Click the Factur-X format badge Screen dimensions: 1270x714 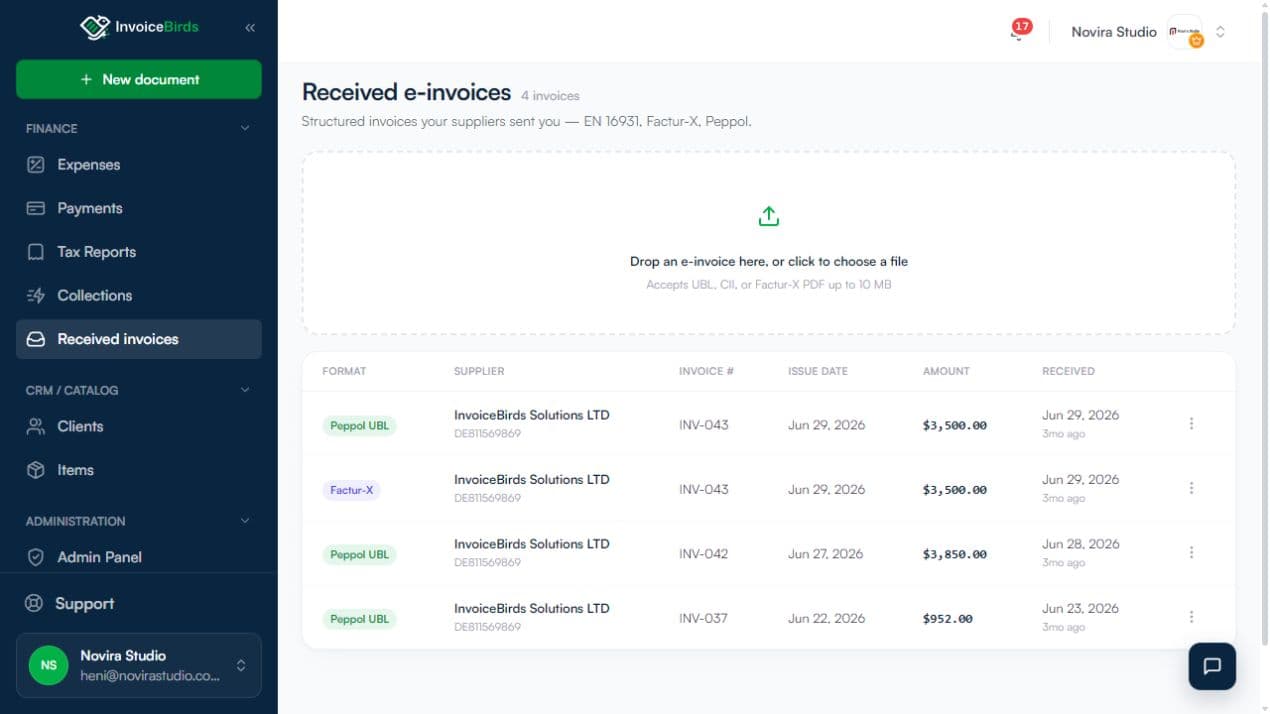[x=351, y=490]
